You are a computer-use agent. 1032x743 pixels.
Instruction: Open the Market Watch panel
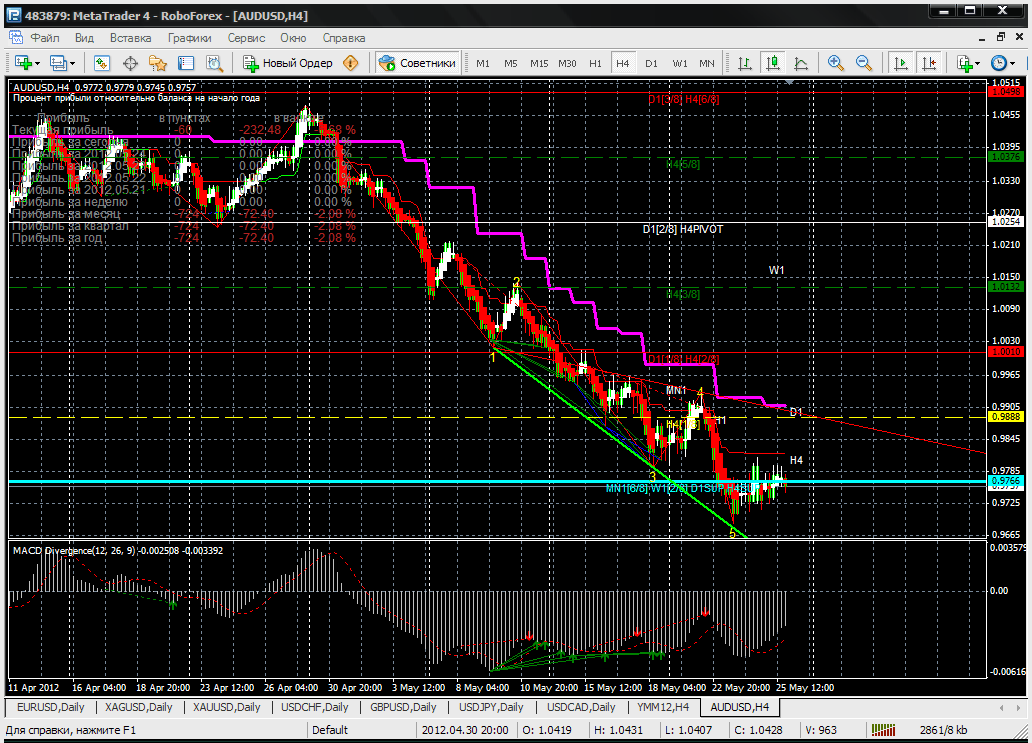point(102,63)
